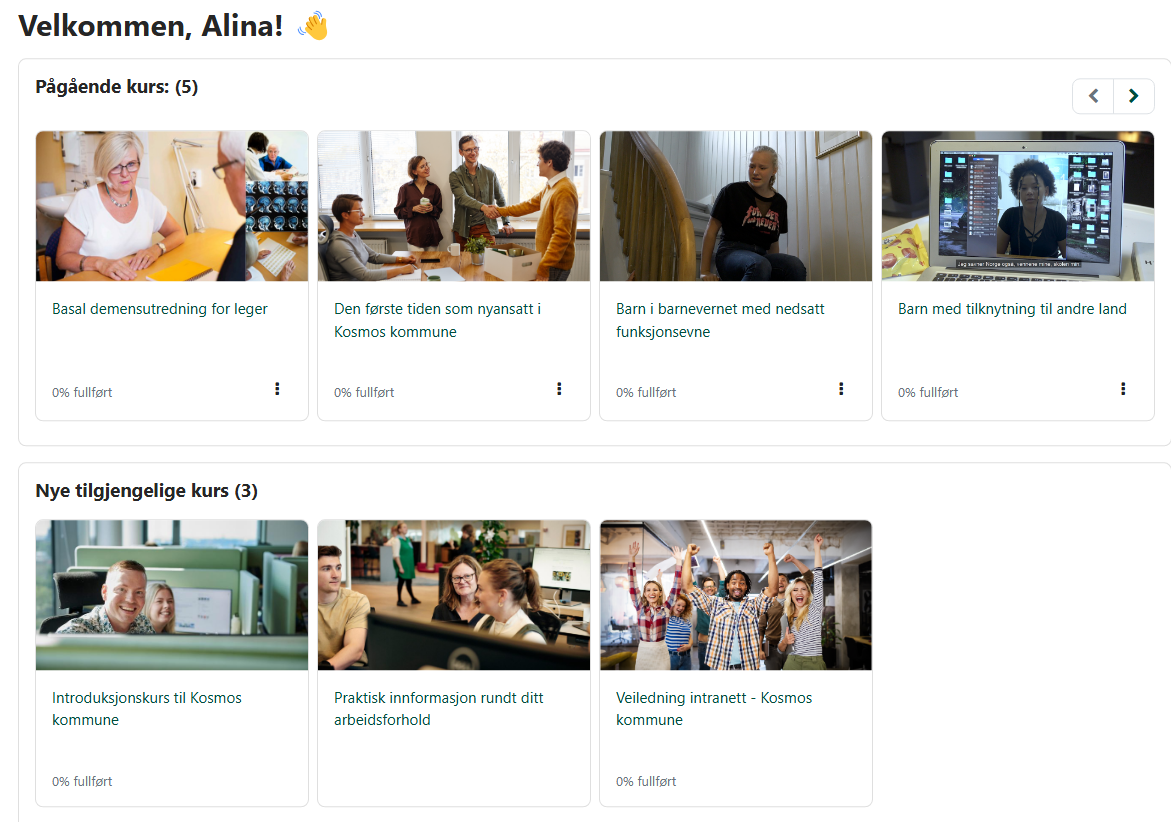Open Den første tiden som nyansatt course

pos(438,320)
